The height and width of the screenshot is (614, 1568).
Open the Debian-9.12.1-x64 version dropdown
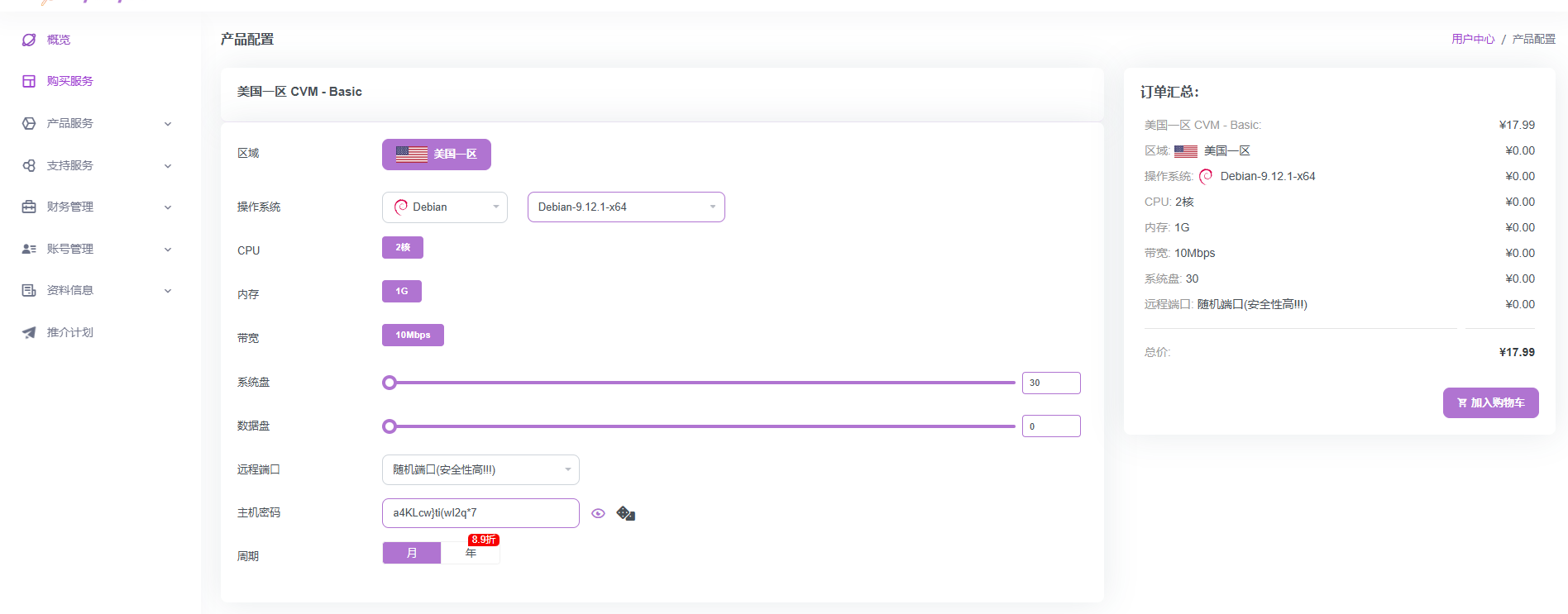626,207
